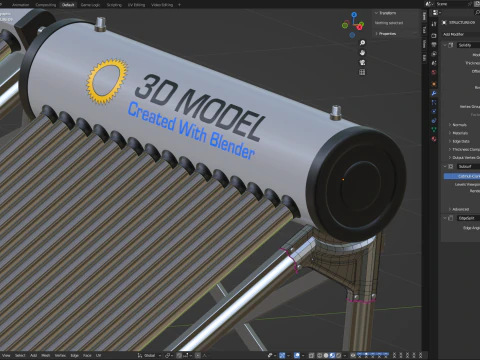Switch to the Animation workspace tab
Viewport: 480px width, 360px height.
click(20, 5)
